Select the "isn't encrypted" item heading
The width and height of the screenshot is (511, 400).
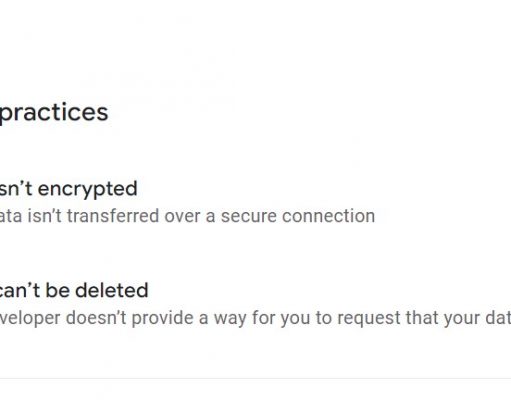point(68,189)
